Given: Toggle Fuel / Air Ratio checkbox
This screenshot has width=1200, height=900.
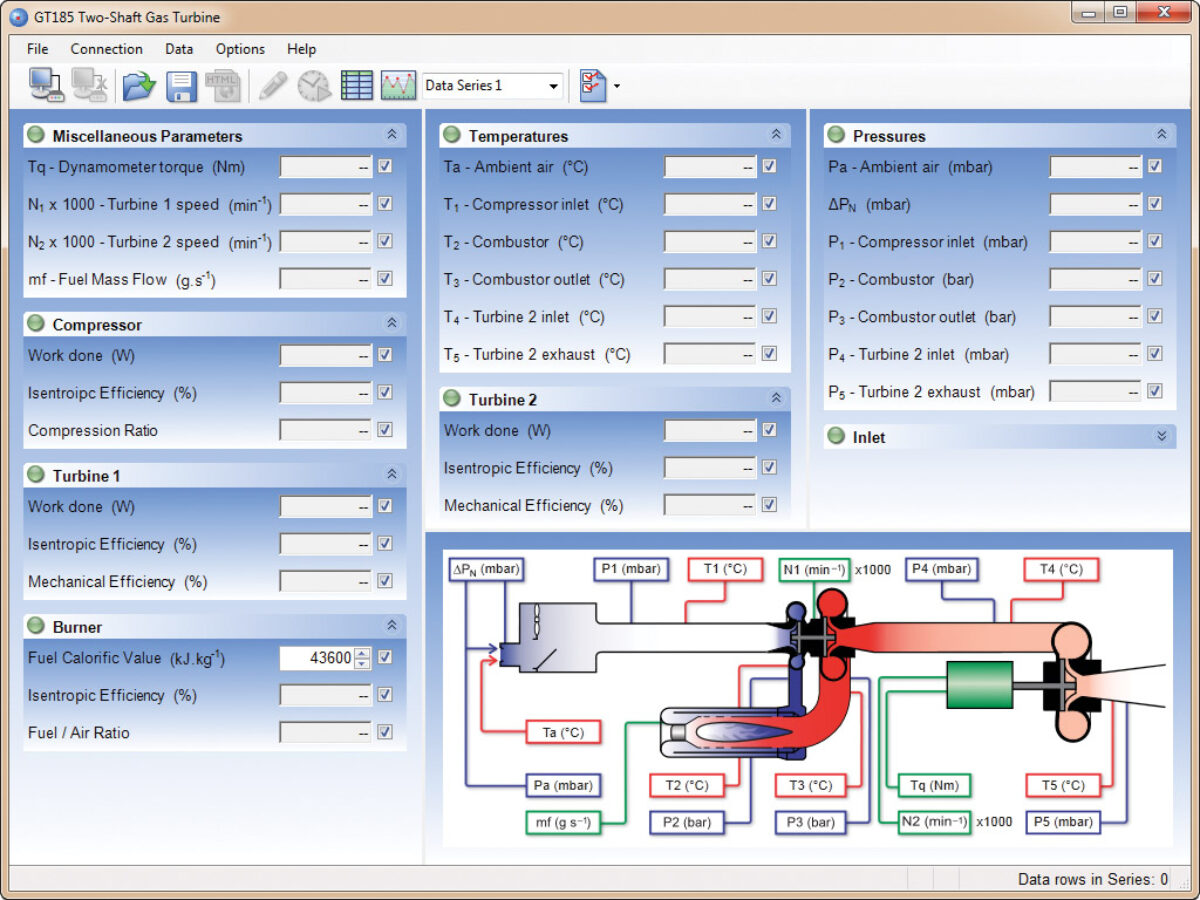Looking at the screenshot, I should click(x=385, y=732).
